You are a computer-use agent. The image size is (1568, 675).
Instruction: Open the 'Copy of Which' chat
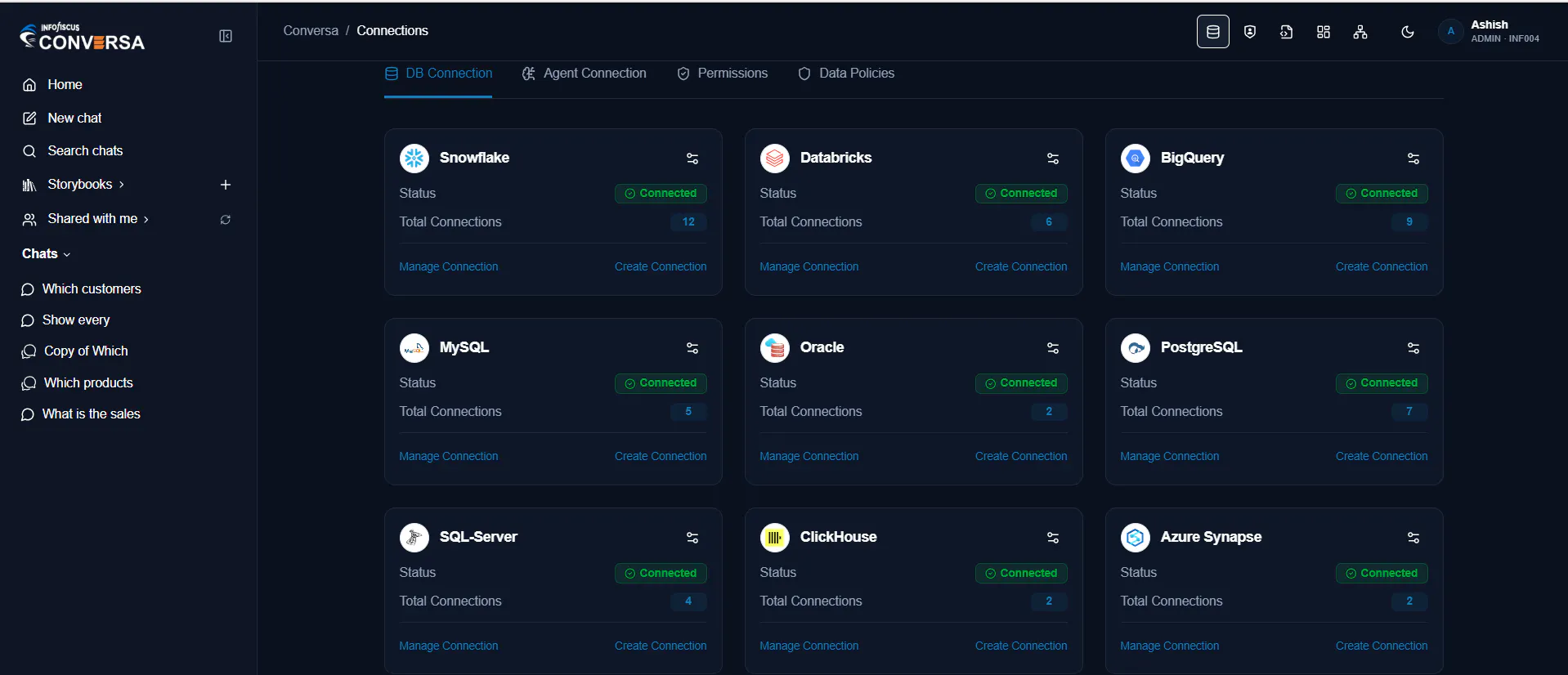(74, 351)
